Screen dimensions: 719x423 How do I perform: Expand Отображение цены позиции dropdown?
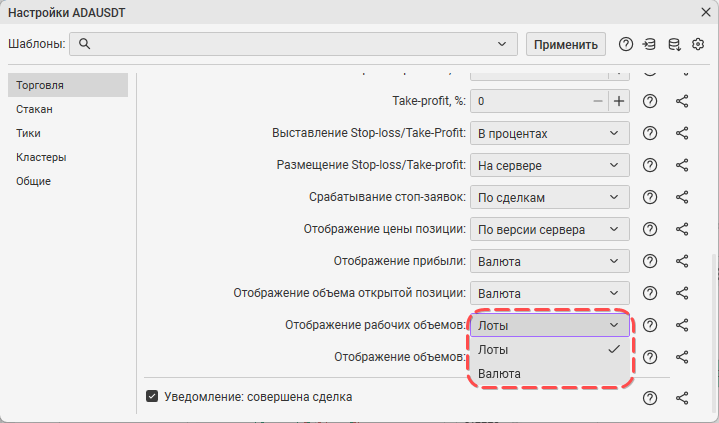[550, 229]
